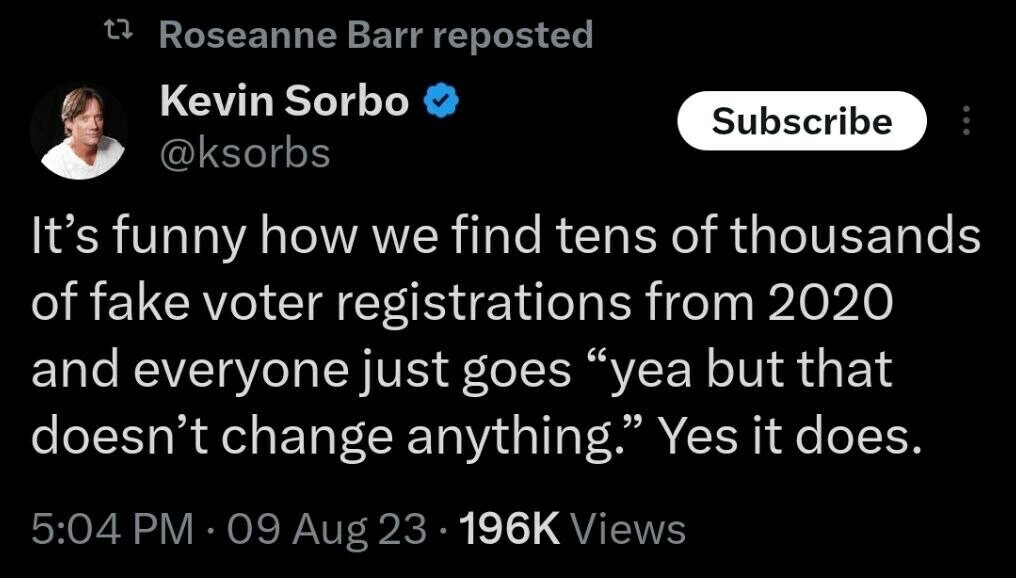Open Kevin Sorbo's profile picture
This screenshot has width=1016, height=578.
click(78, 131)
